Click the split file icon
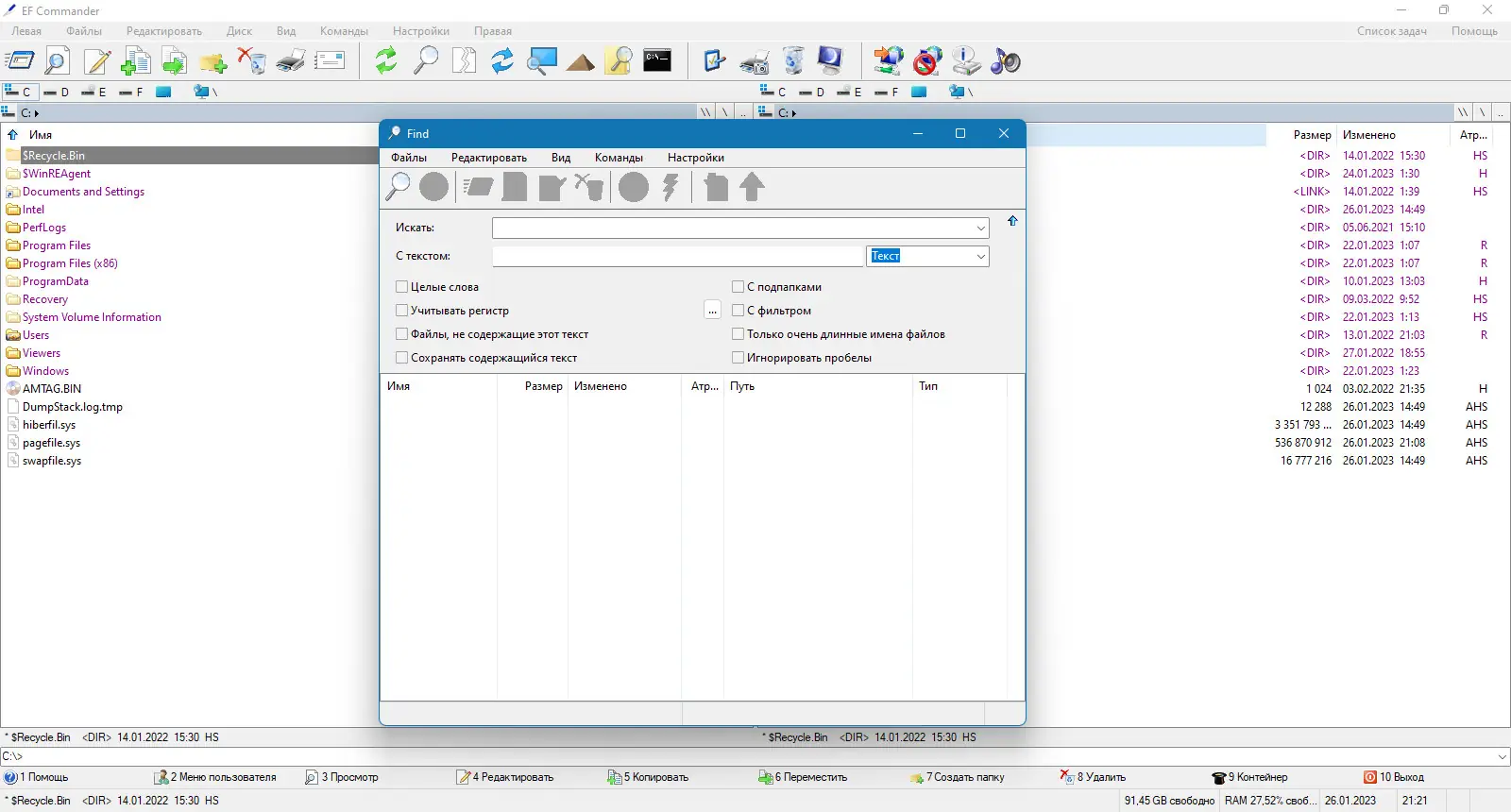 click(x=465, y=61)
